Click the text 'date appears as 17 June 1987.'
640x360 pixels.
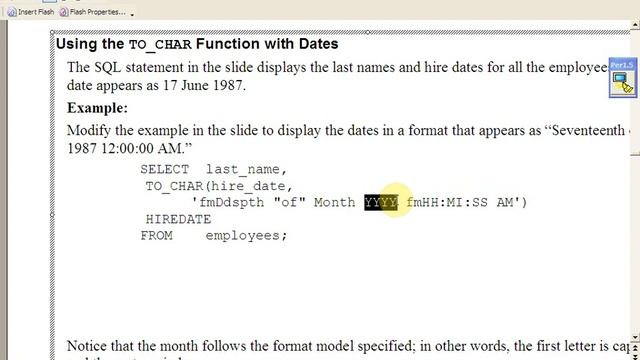[x=156, y=86]
